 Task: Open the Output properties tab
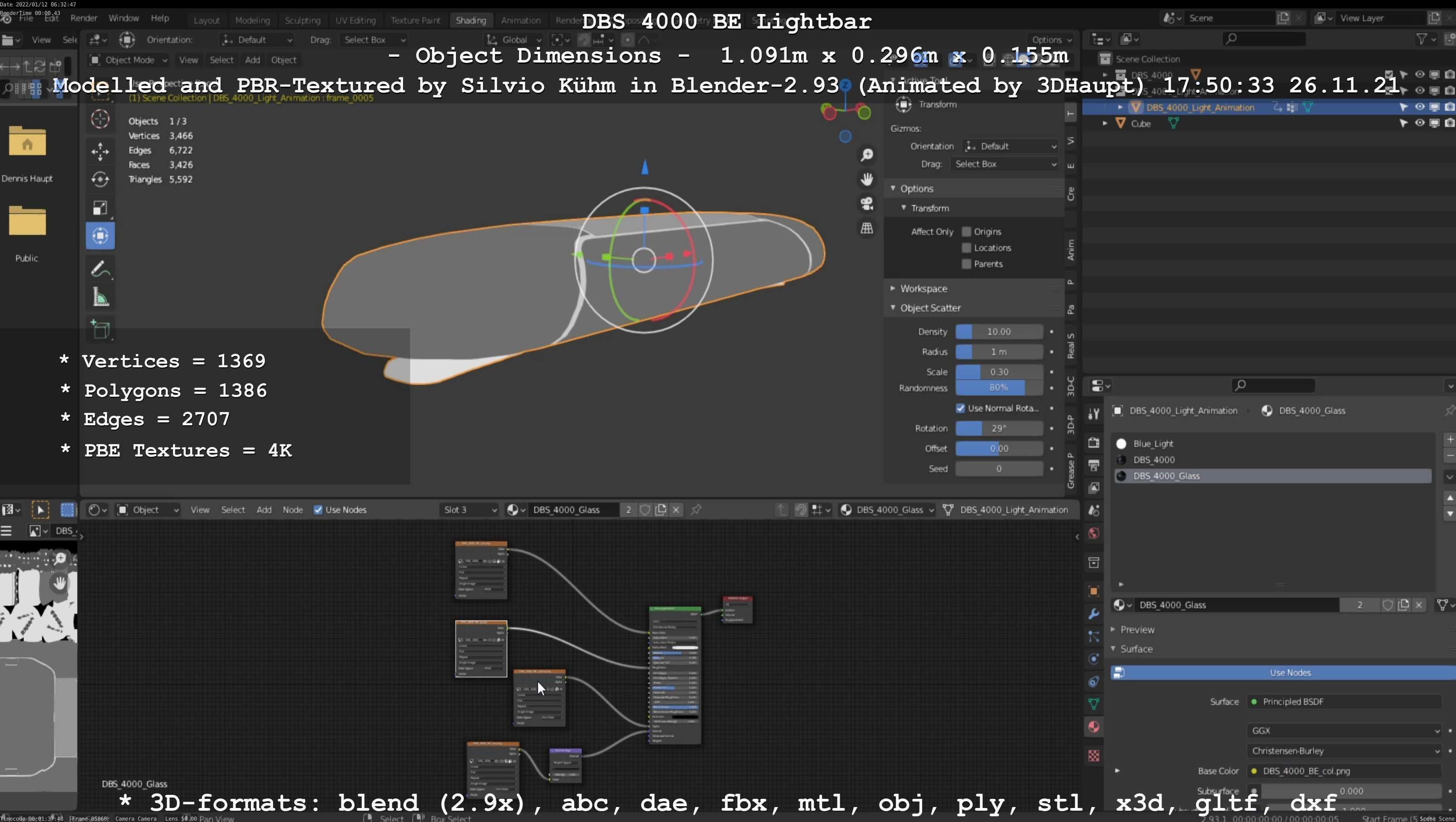pos(1094,465)
